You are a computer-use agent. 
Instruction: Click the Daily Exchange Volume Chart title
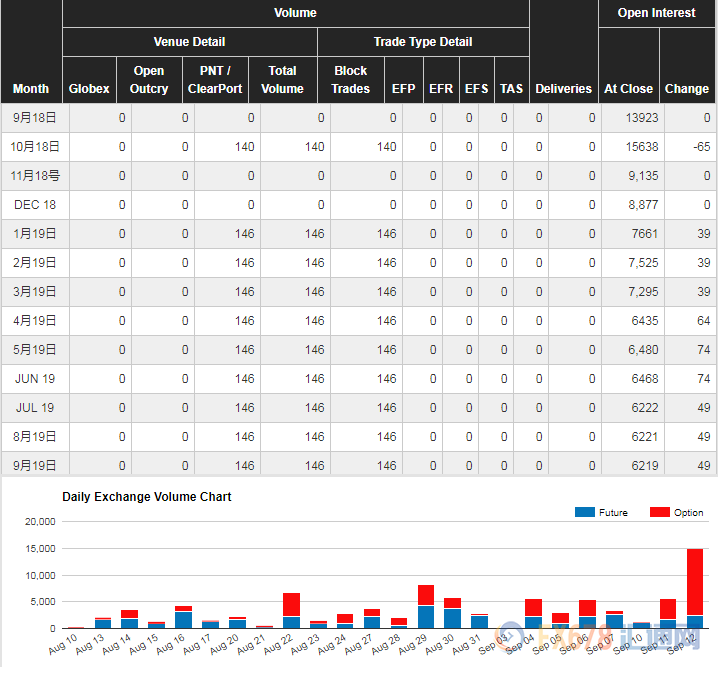(x=147, y=496)
